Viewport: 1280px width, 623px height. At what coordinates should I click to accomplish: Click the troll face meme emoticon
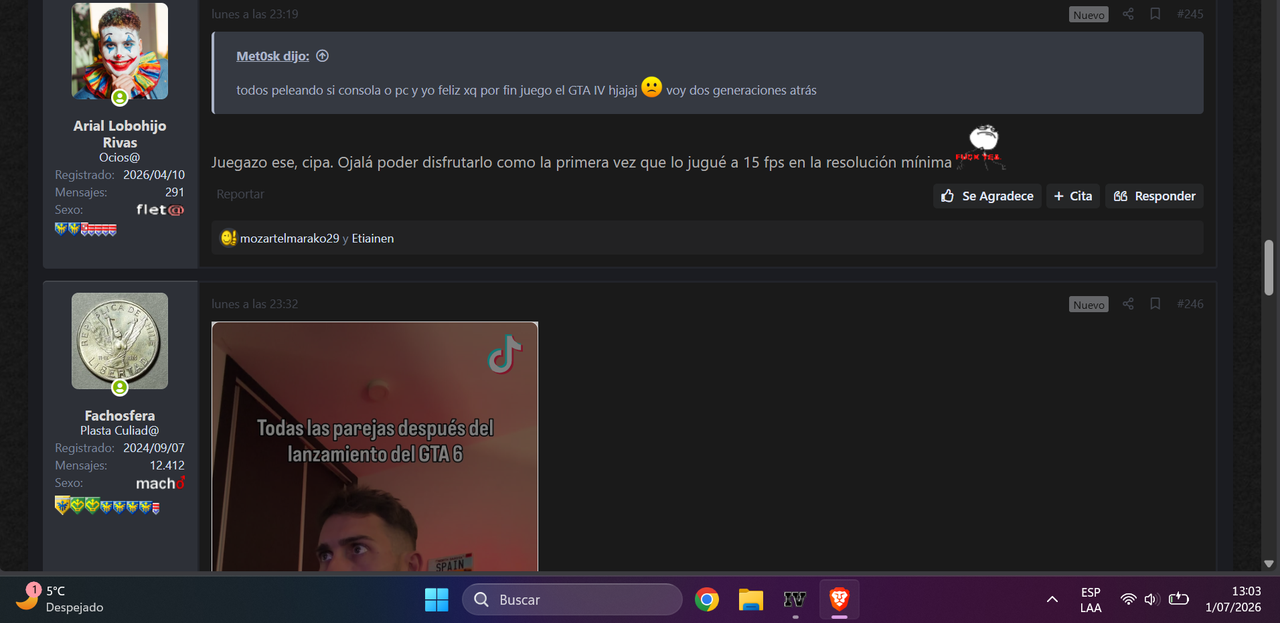tap(981, 146)
